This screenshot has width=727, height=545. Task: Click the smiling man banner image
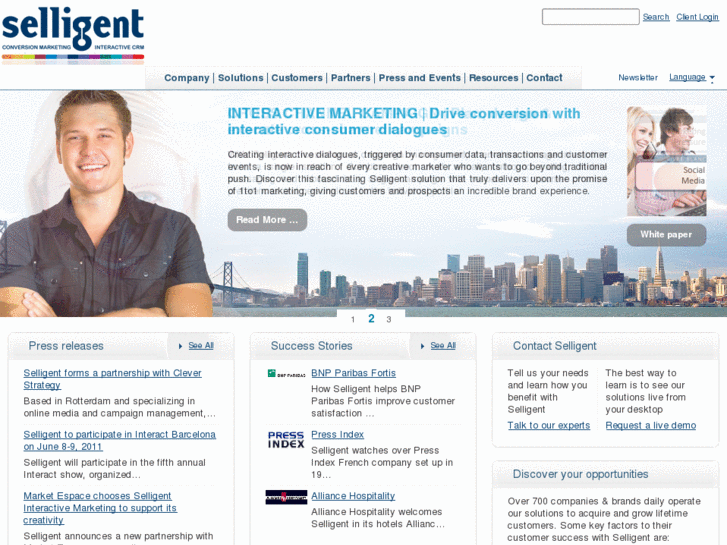coord(106,204)
